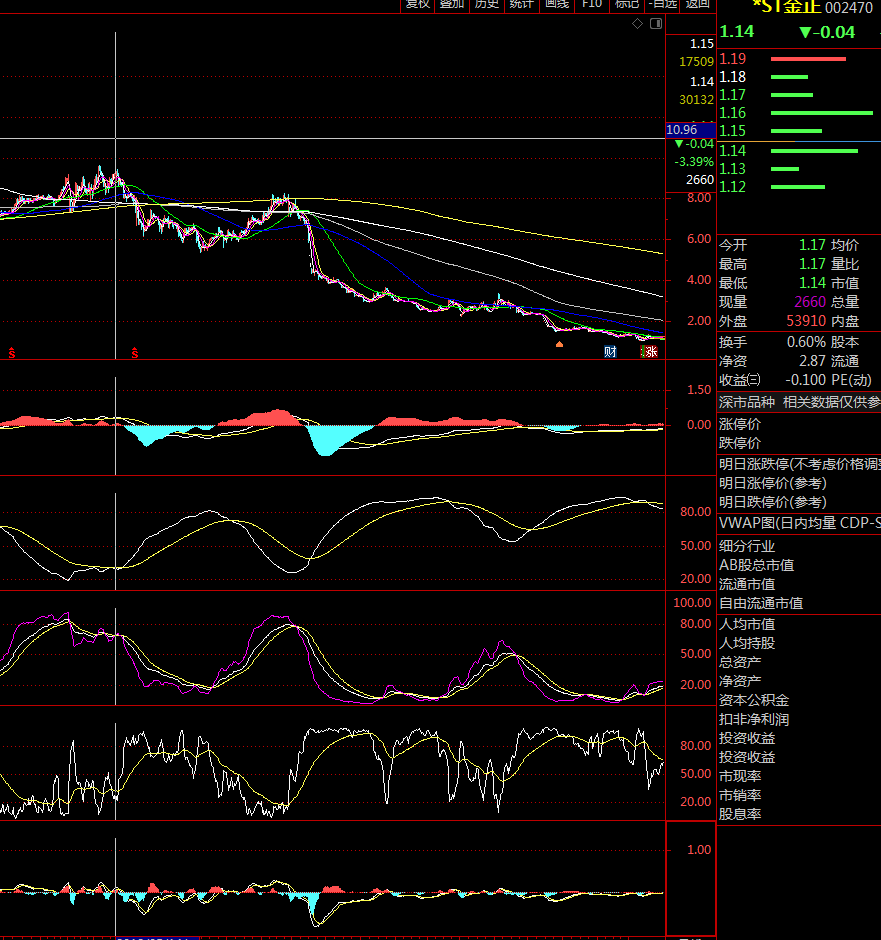
Task: Select the 画线 draw line tool
Action: 556,4
